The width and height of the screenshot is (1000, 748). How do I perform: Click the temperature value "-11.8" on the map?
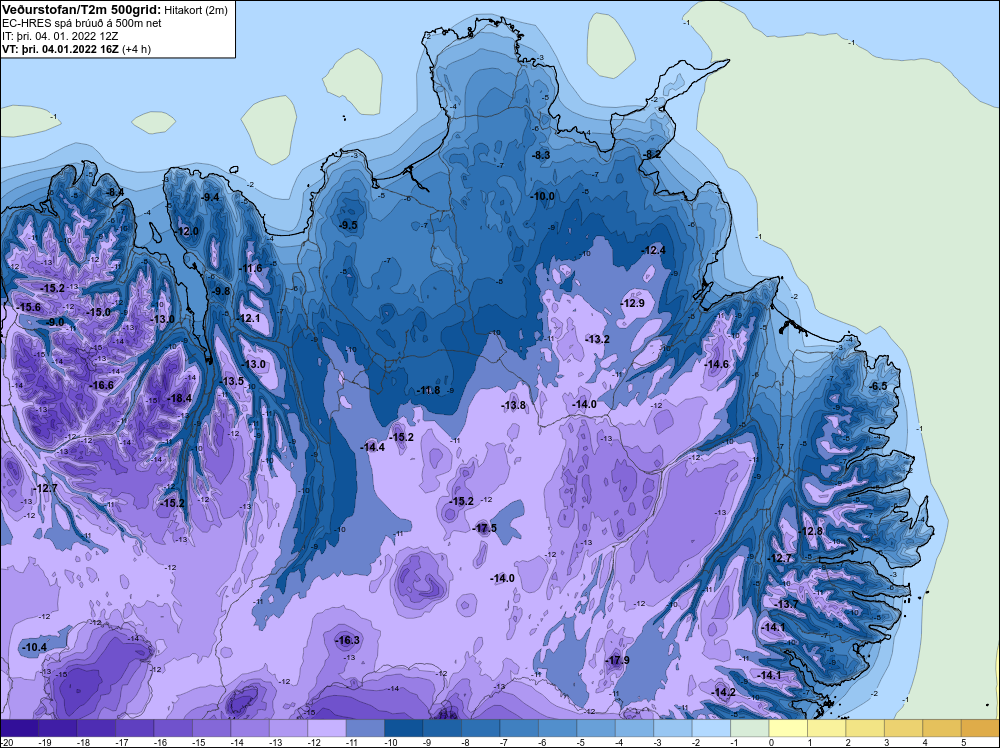click(x=428, y=390)
